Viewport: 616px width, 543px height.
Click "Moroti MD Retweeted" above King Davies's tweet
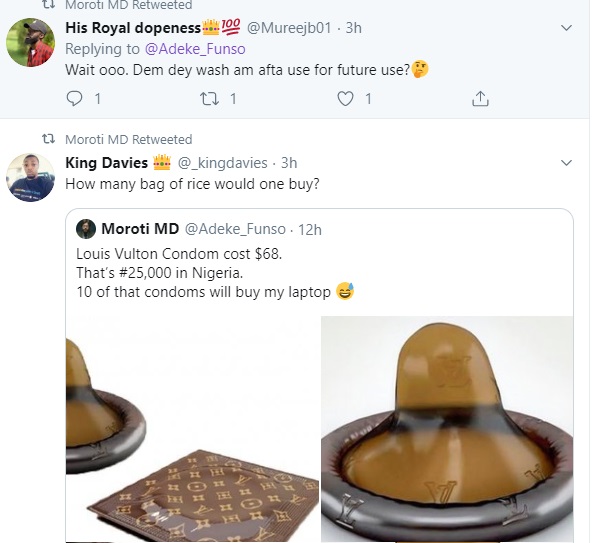pyautogui.click(x=128, y=139)
